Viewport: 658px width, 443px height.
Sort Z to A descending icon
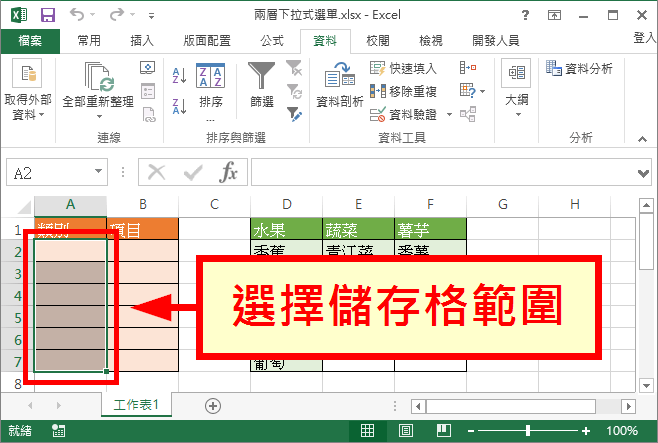179,107
